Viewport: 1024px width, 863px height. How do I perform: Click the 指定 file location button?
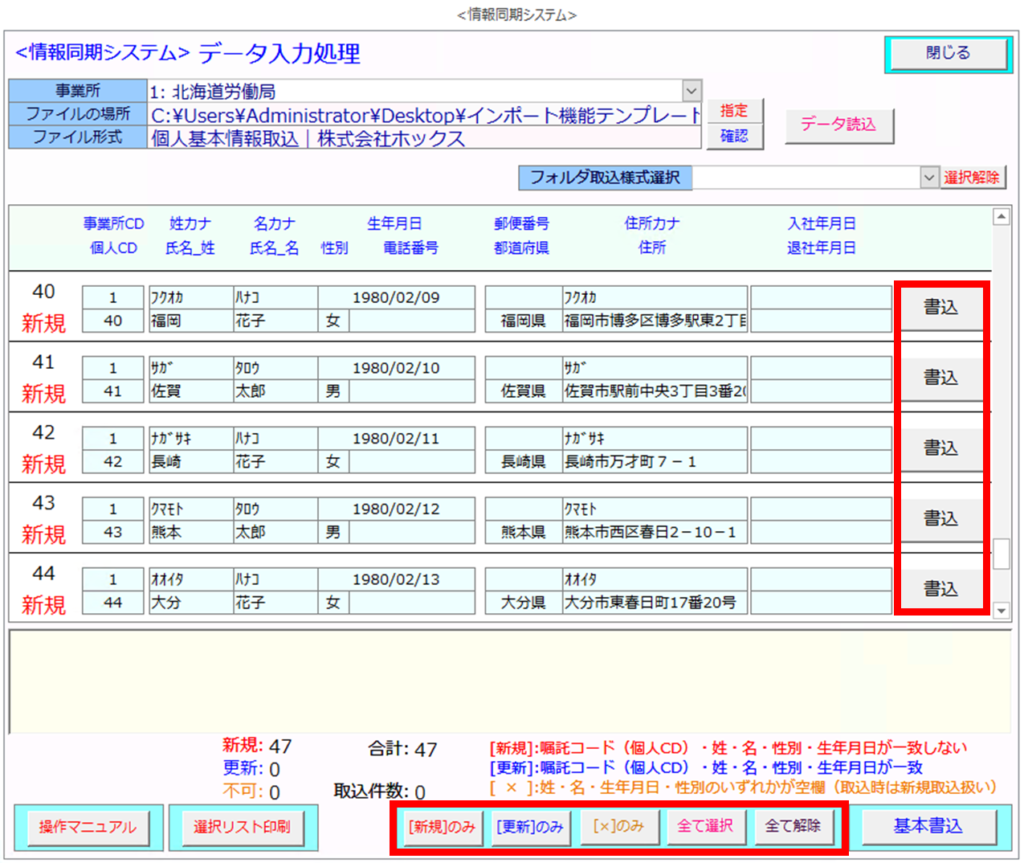[x=734, y=111]
